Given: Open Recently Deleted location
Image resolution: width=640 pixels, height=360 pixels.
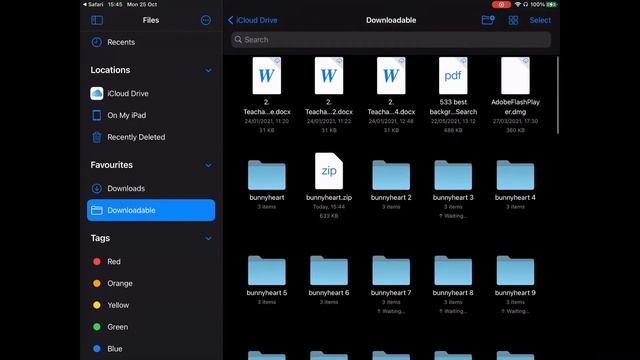Looking at the screenshot, I should pyautogui.click(x=151, y=137).
